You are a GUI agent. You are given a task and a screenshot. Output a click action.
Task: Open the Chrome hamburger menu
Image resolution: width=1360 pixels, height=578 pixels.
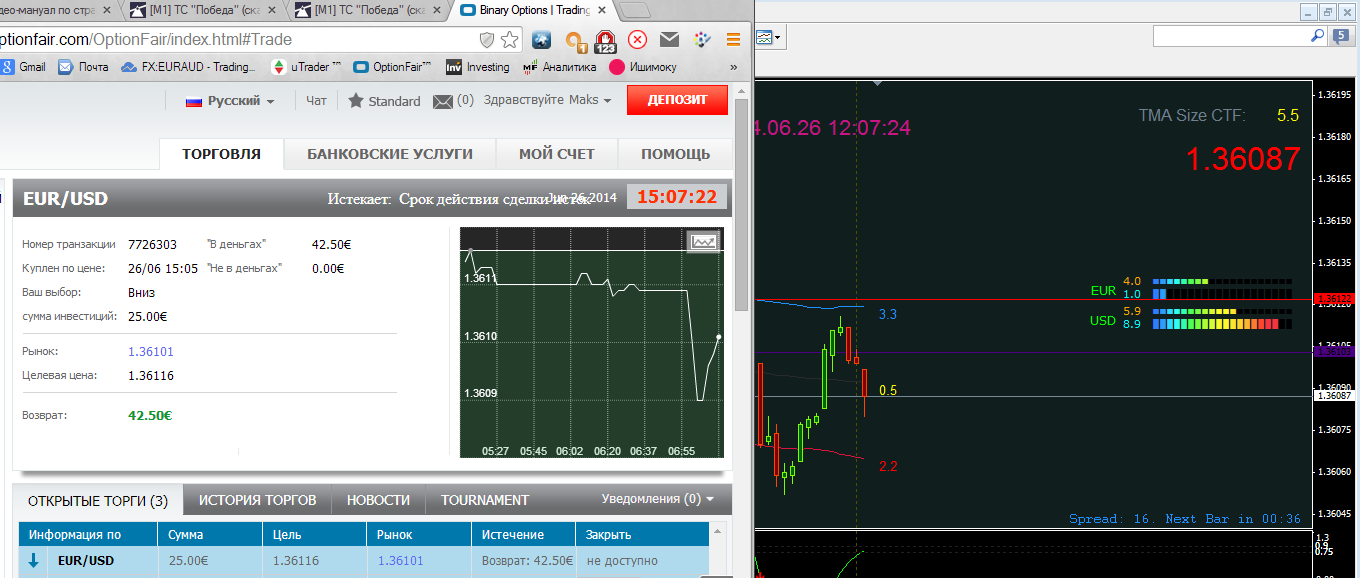pos(733,40)
